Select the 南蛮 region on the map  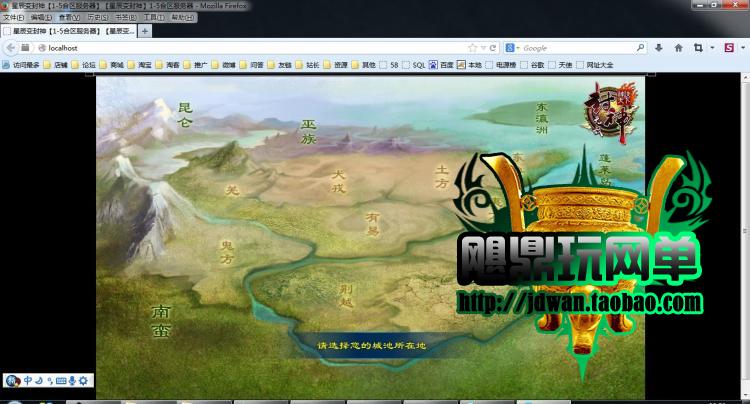[161, 321]
